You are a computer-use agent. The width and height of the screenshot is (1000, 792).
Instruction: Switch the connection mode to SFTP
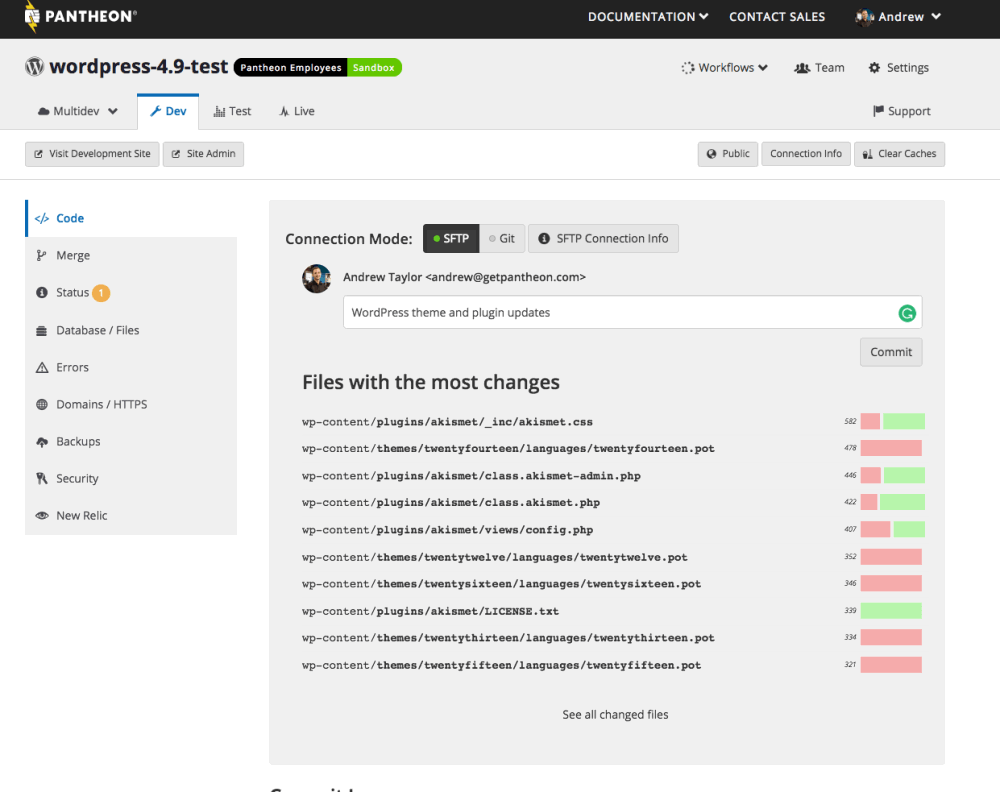(x=451, y=238)
